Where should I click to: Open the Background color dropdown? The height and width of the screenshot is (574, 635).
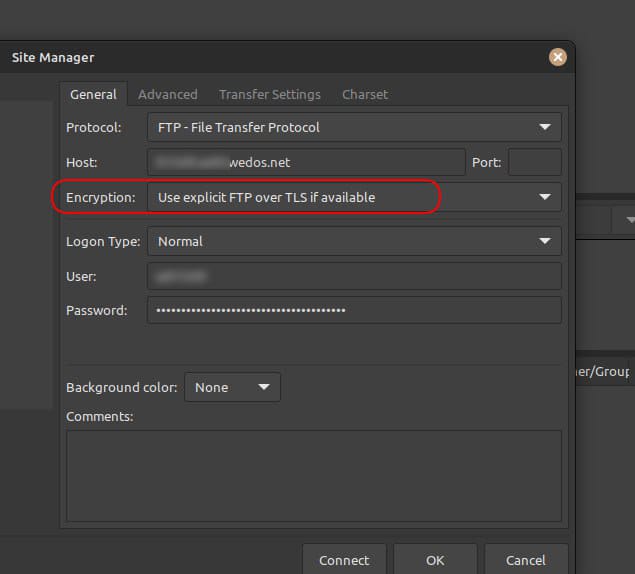pyautogui.click(x=232, y=387)
